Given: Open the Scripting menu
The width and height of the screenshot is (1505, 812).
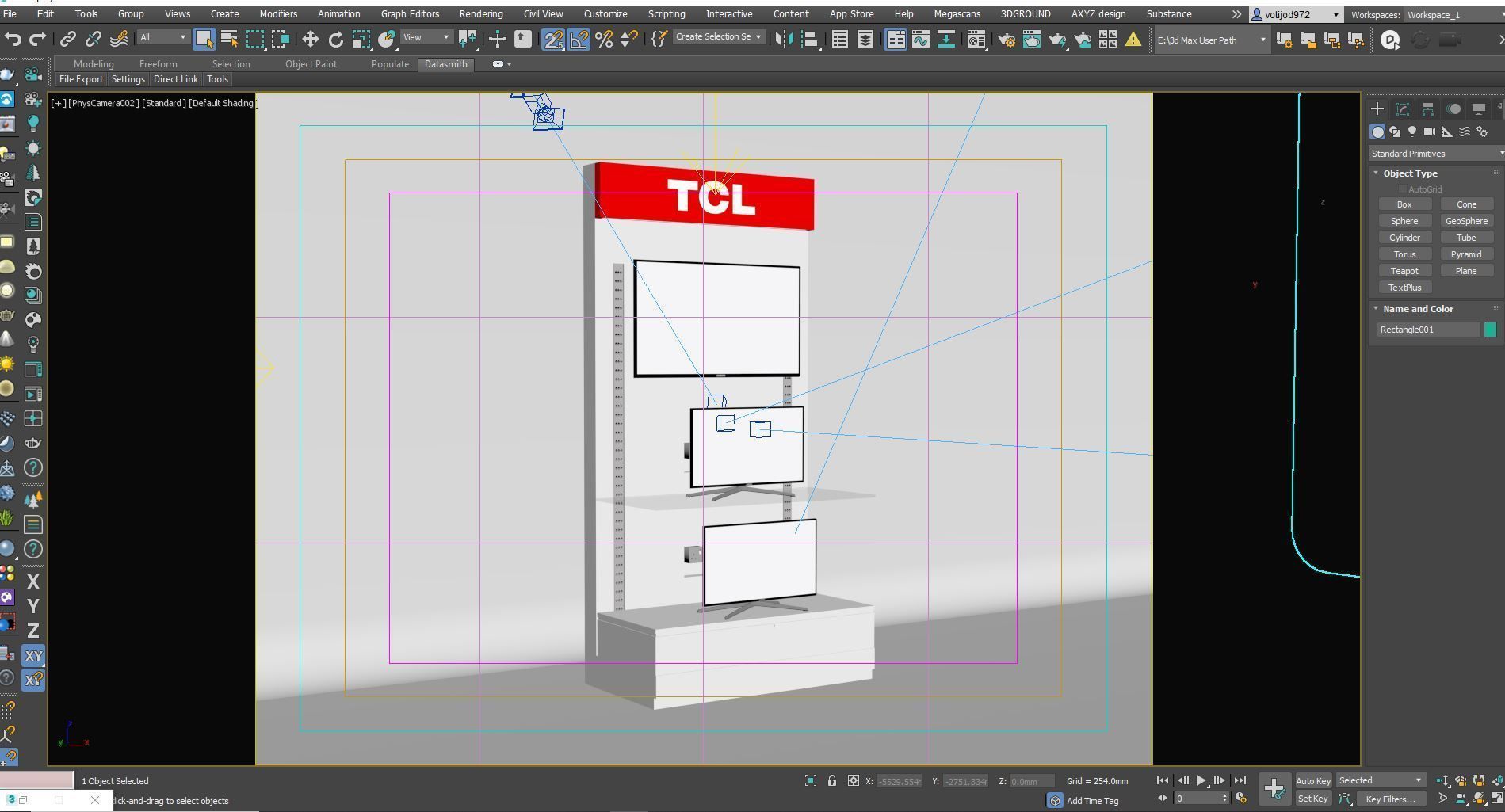Looking at the screenshot, I should [667, 14].
